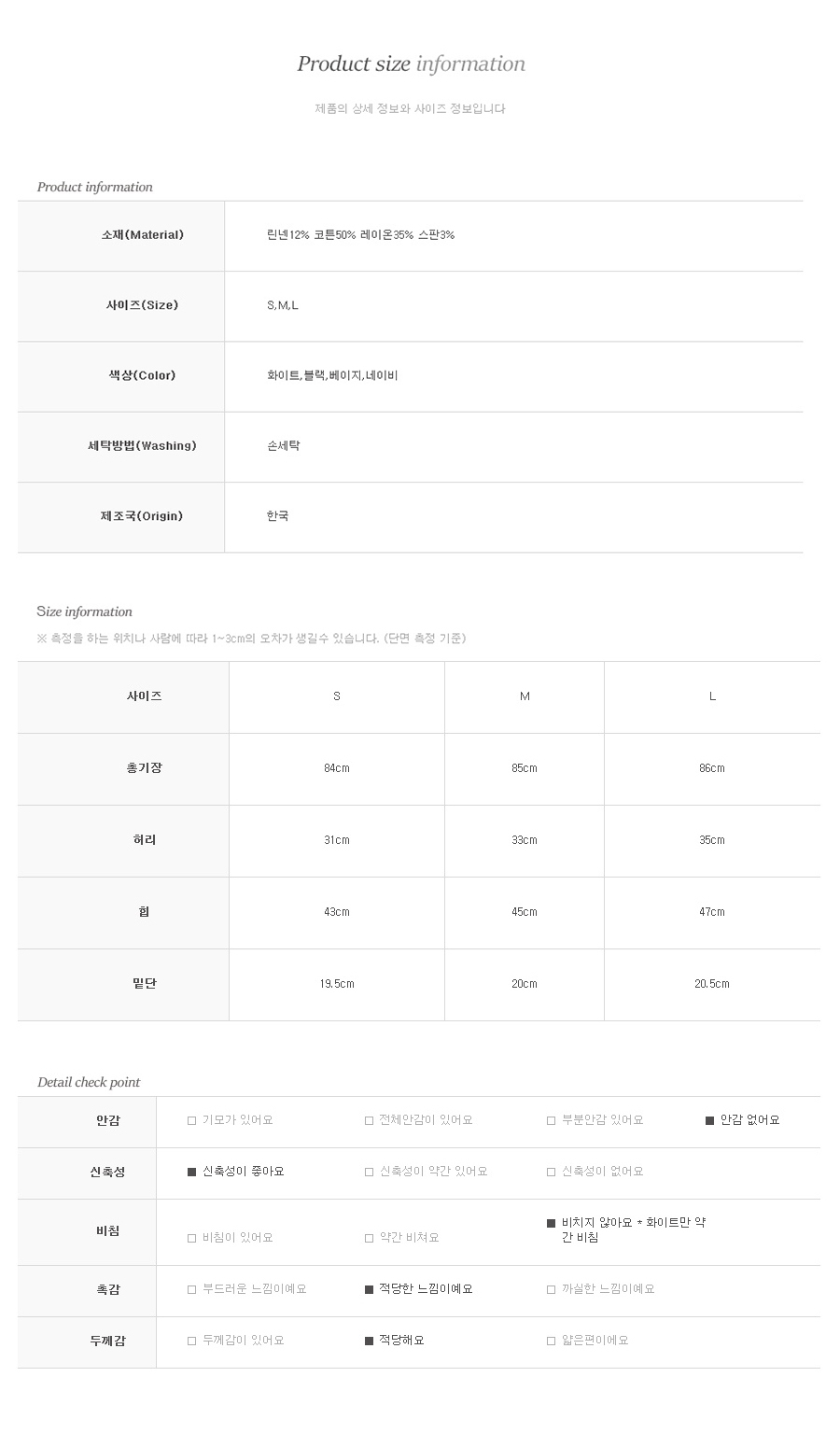Uncheck the '비치지 않아요' checkbox
The width and height of the screenshot is (840, 1447).
pyautogui.click(x=551, y=1223)
